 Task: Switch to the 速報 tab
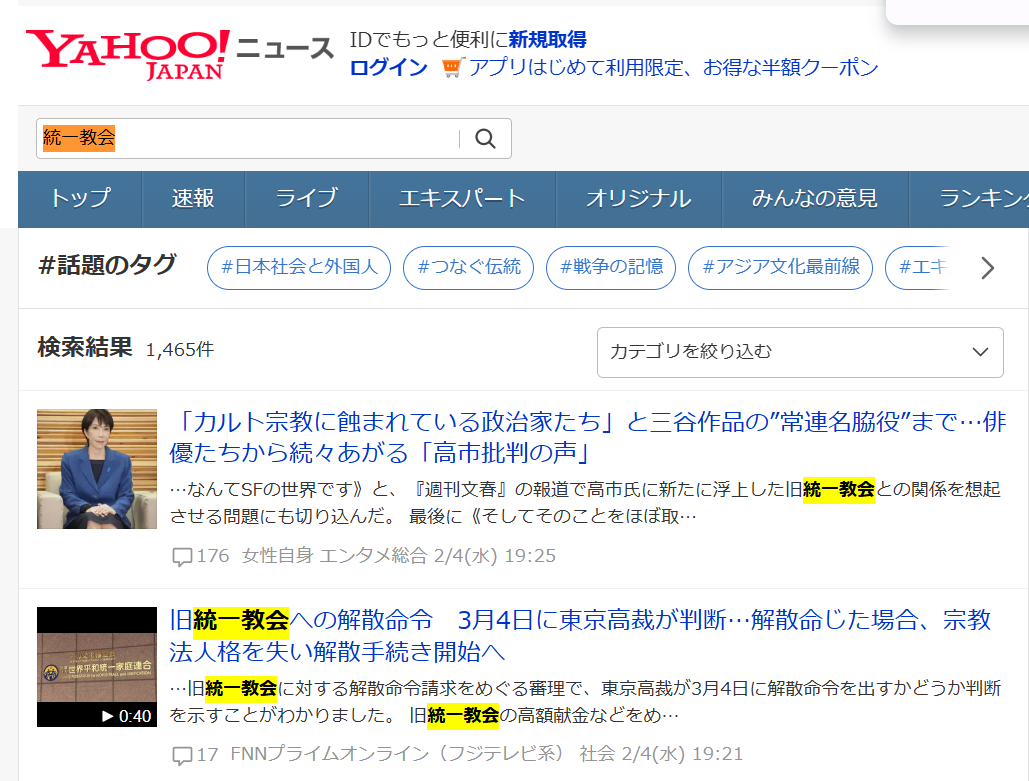(193, 200)
